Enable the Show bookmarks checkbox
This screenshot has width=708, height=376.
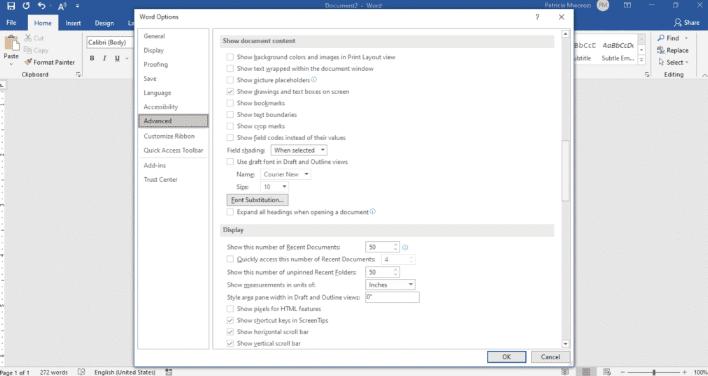click(230, 103)
